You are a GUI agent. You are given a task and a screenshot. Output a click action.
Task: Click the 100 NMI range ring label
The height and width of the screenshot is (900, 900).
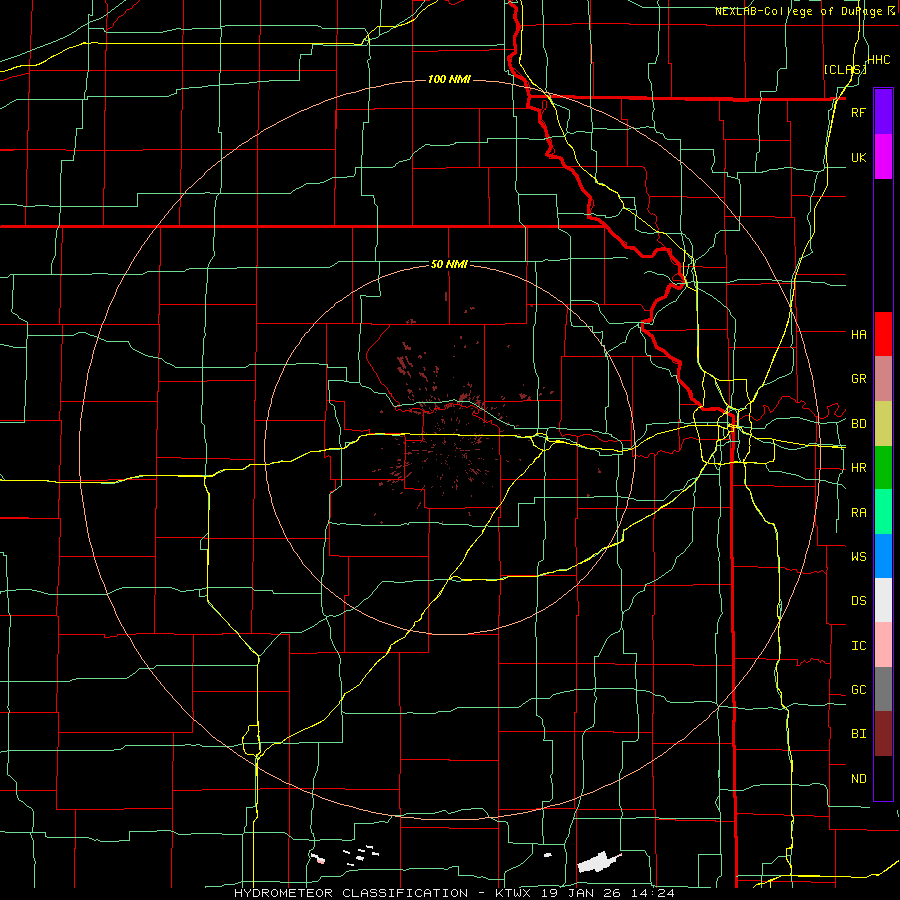tap(449, 79)
